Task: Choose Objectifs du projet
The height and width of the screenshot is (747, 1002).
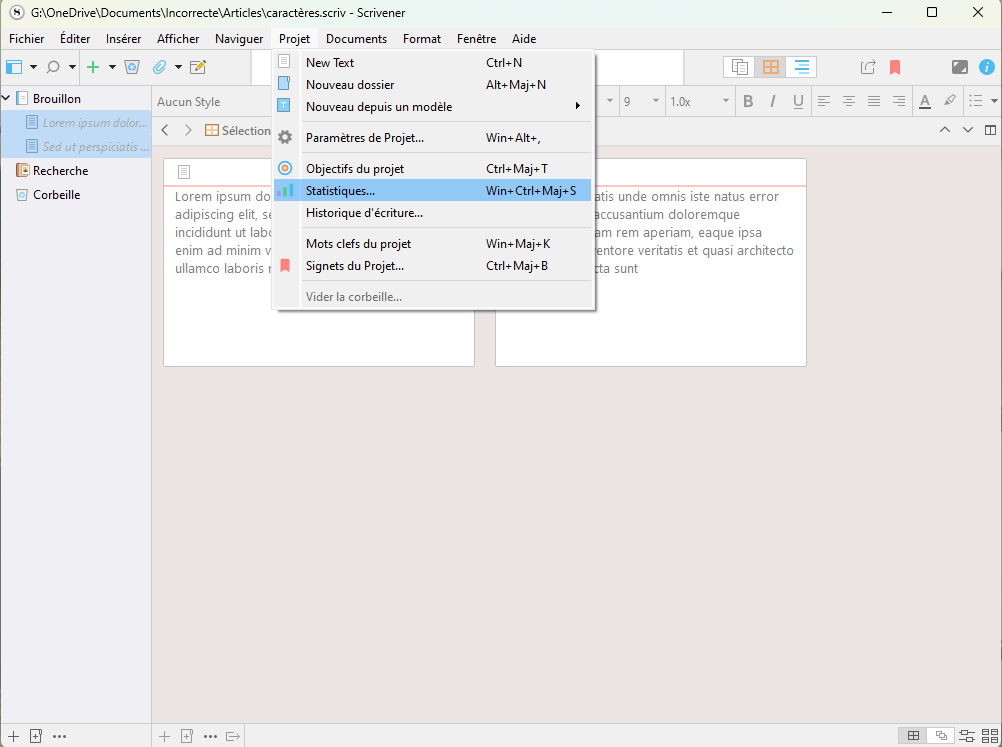Action: pyautogui.click(x=433, y=169)
